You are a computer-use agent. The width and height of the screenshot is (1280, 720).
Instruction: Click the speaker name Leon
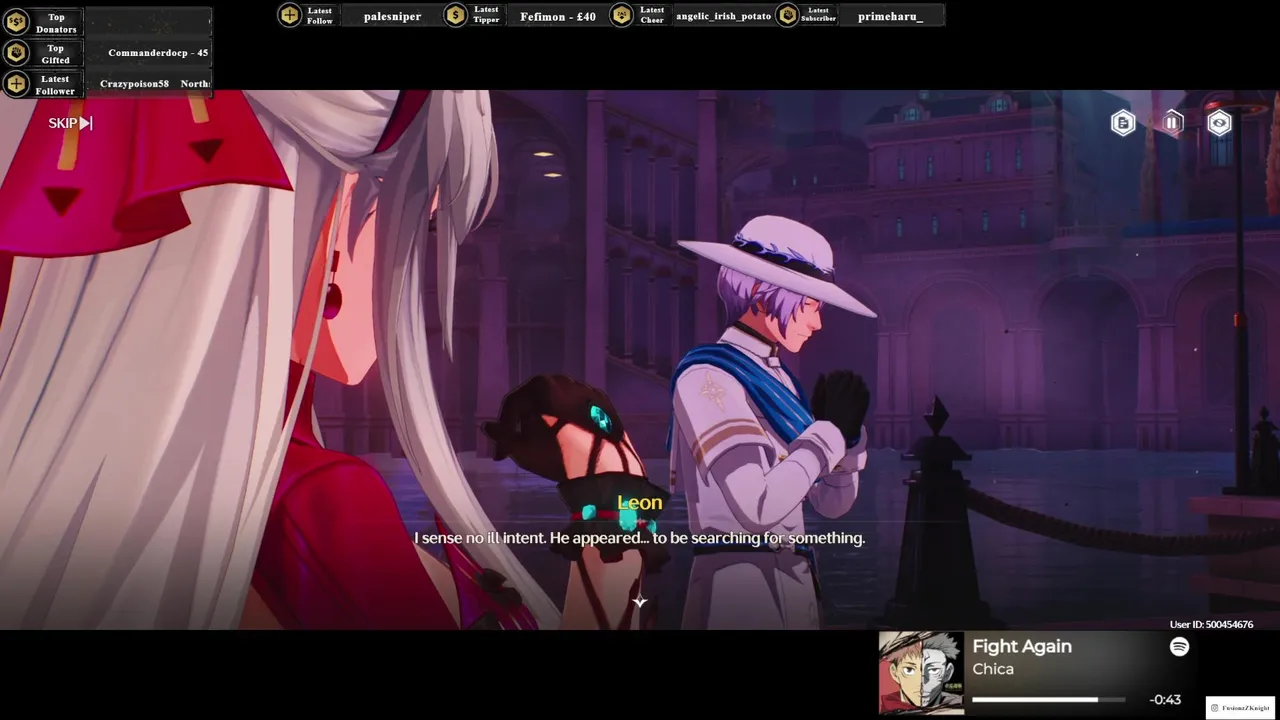pos(639,502)
